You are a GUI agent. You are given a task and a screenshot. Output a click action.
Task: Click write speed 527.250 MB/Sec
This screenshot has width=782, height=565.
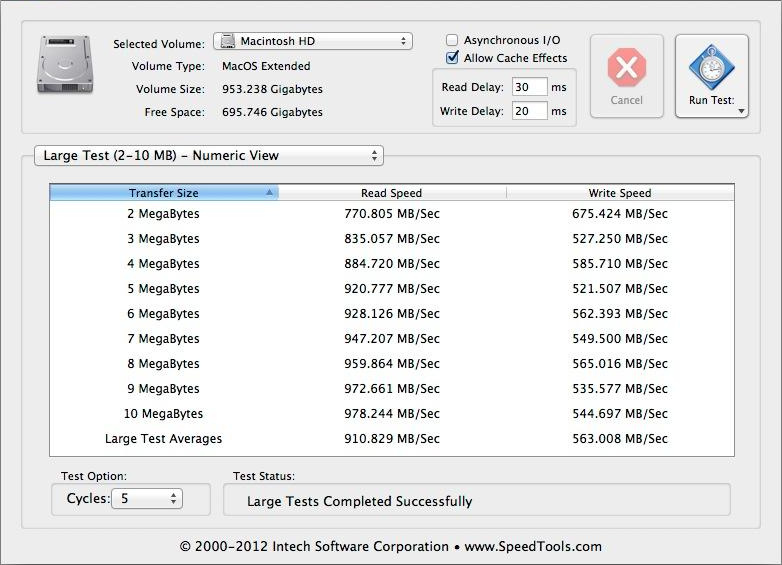click(x=620, y=238)
